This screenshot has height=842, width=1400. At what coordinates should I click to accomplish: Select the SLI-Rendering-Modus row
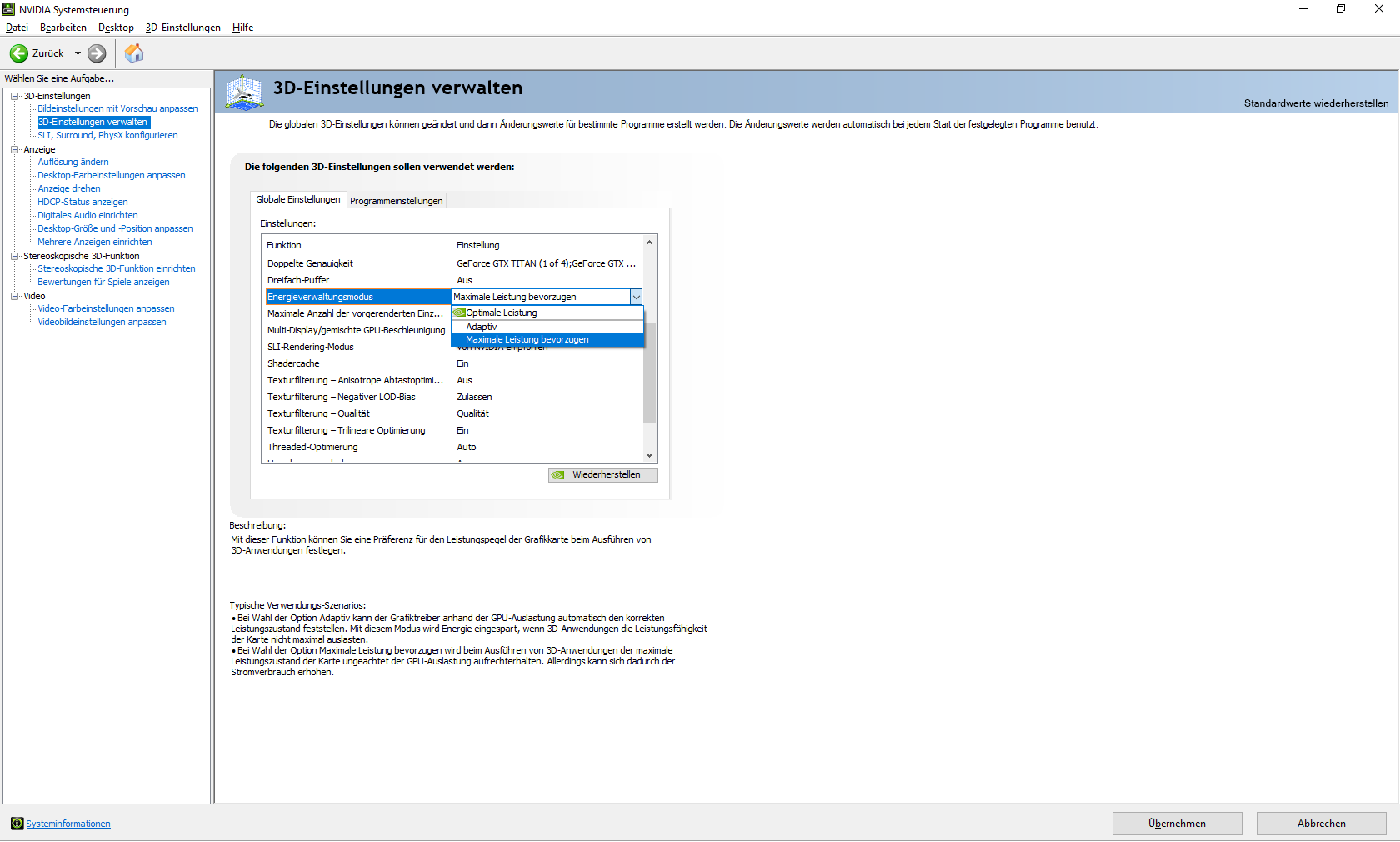[357, 347]
